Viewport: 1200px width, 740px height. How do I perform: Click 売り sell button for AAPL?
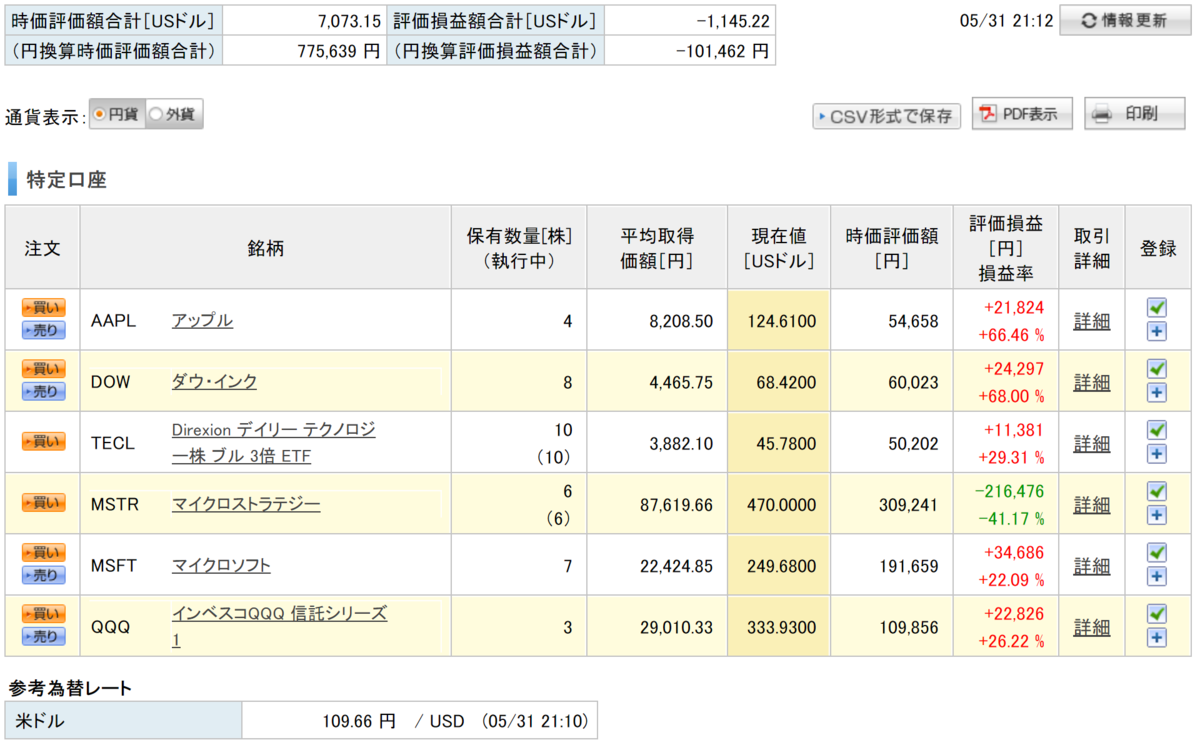click(x=43, y=331)
